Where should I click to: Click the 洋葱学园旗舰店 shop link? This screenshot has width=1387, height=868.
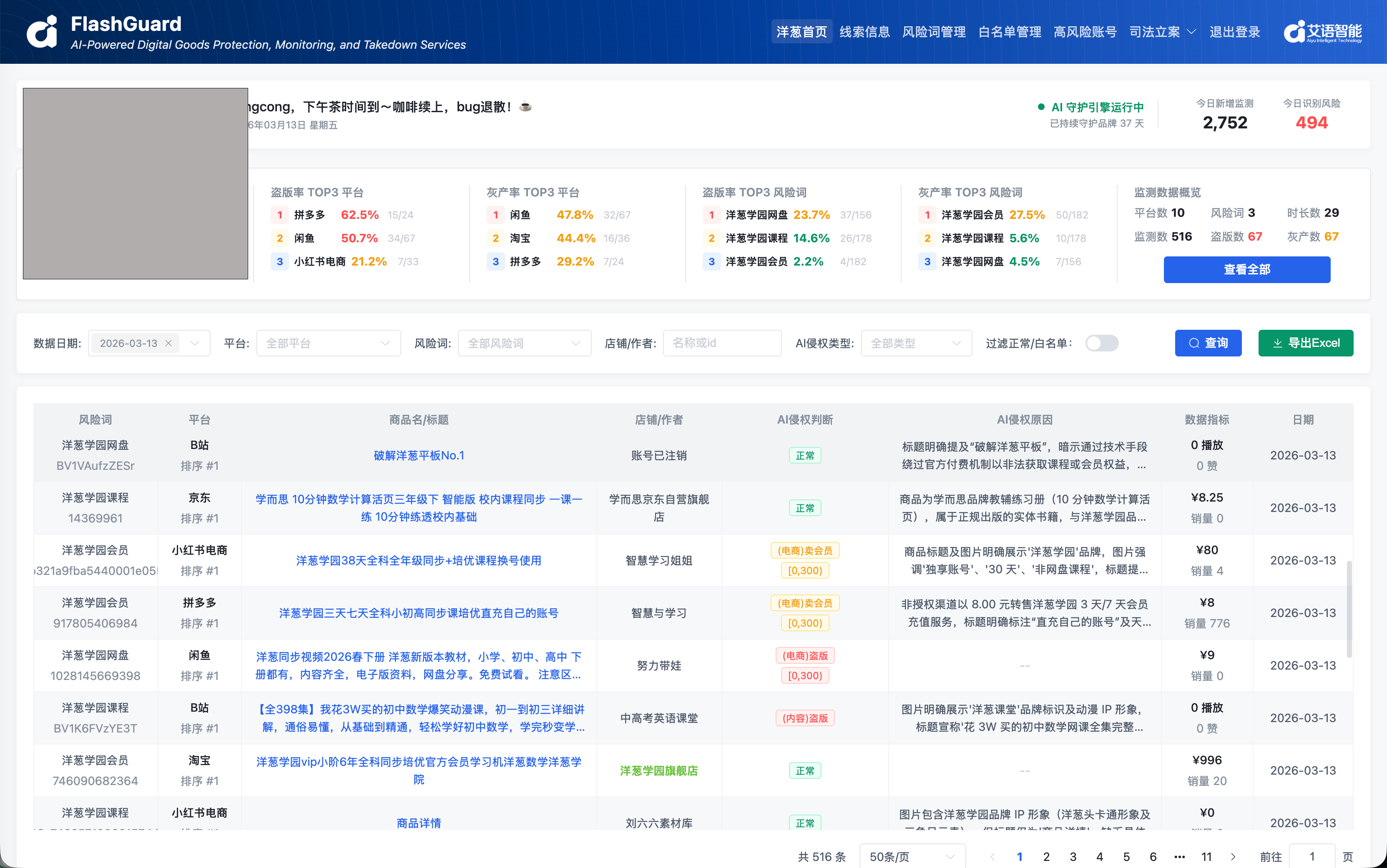(x=658, y=770)
